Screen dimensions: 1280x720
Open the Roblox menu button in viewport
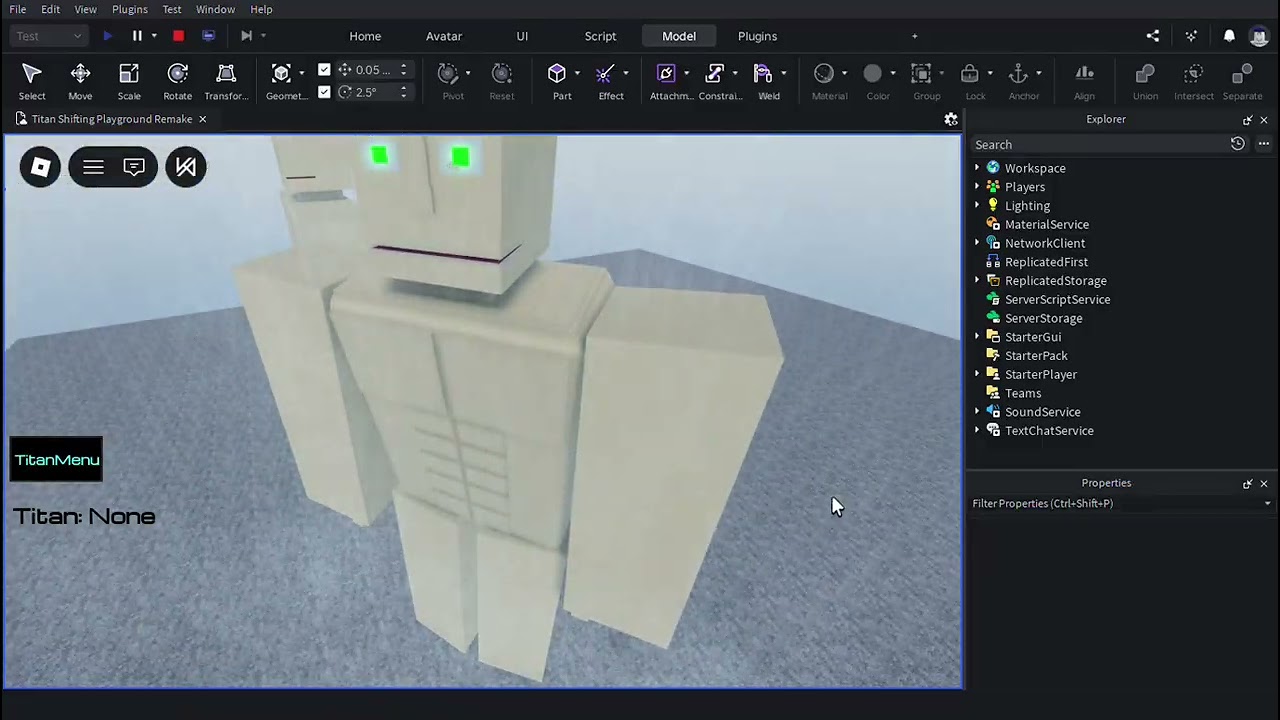coord(41,167)
